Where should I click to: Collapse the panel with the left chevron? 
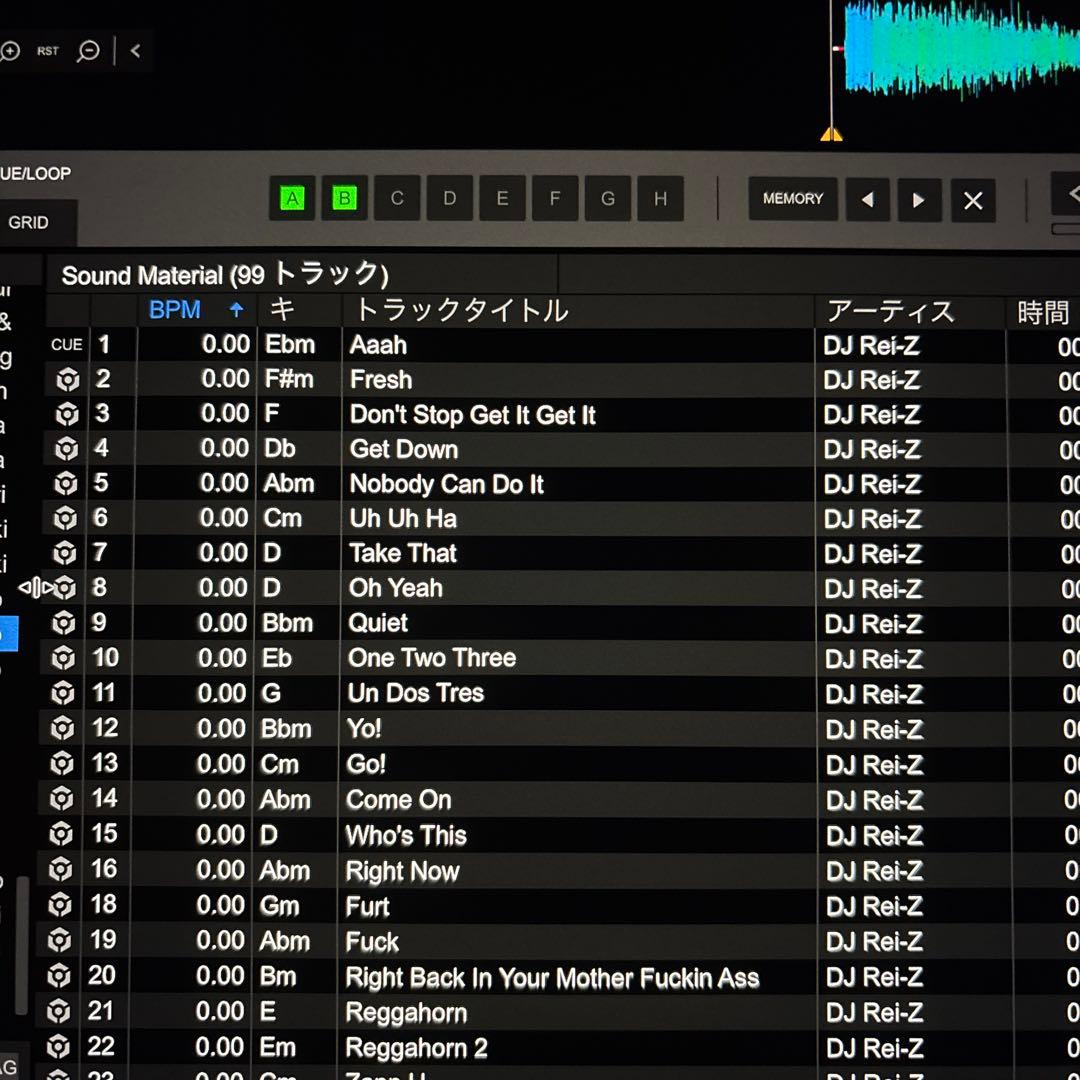tap(135, 51)
